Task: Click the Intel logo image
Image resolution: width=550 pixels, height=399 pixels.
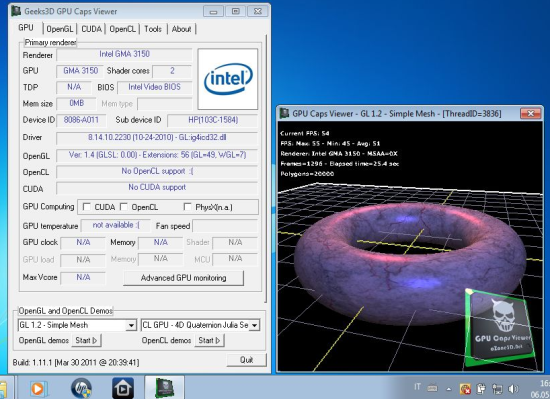Action: point(228,79)
